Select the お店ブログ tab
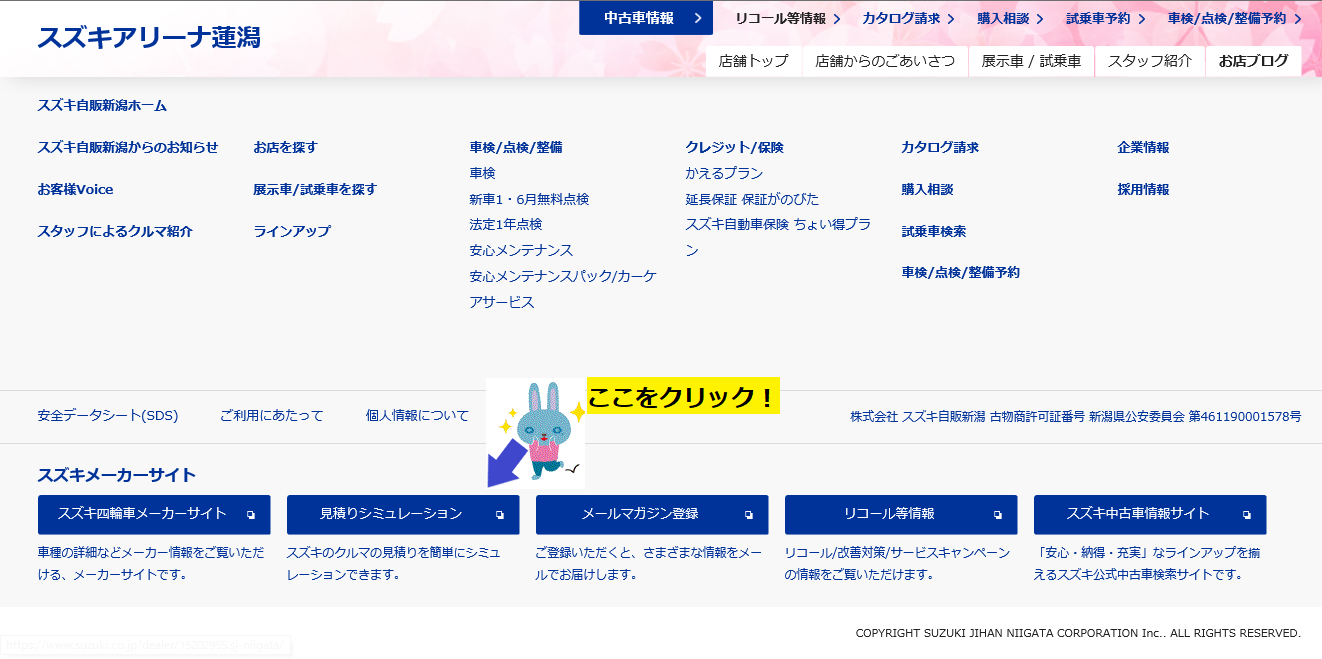1322x659 pixels. [x=1254, y=61]
